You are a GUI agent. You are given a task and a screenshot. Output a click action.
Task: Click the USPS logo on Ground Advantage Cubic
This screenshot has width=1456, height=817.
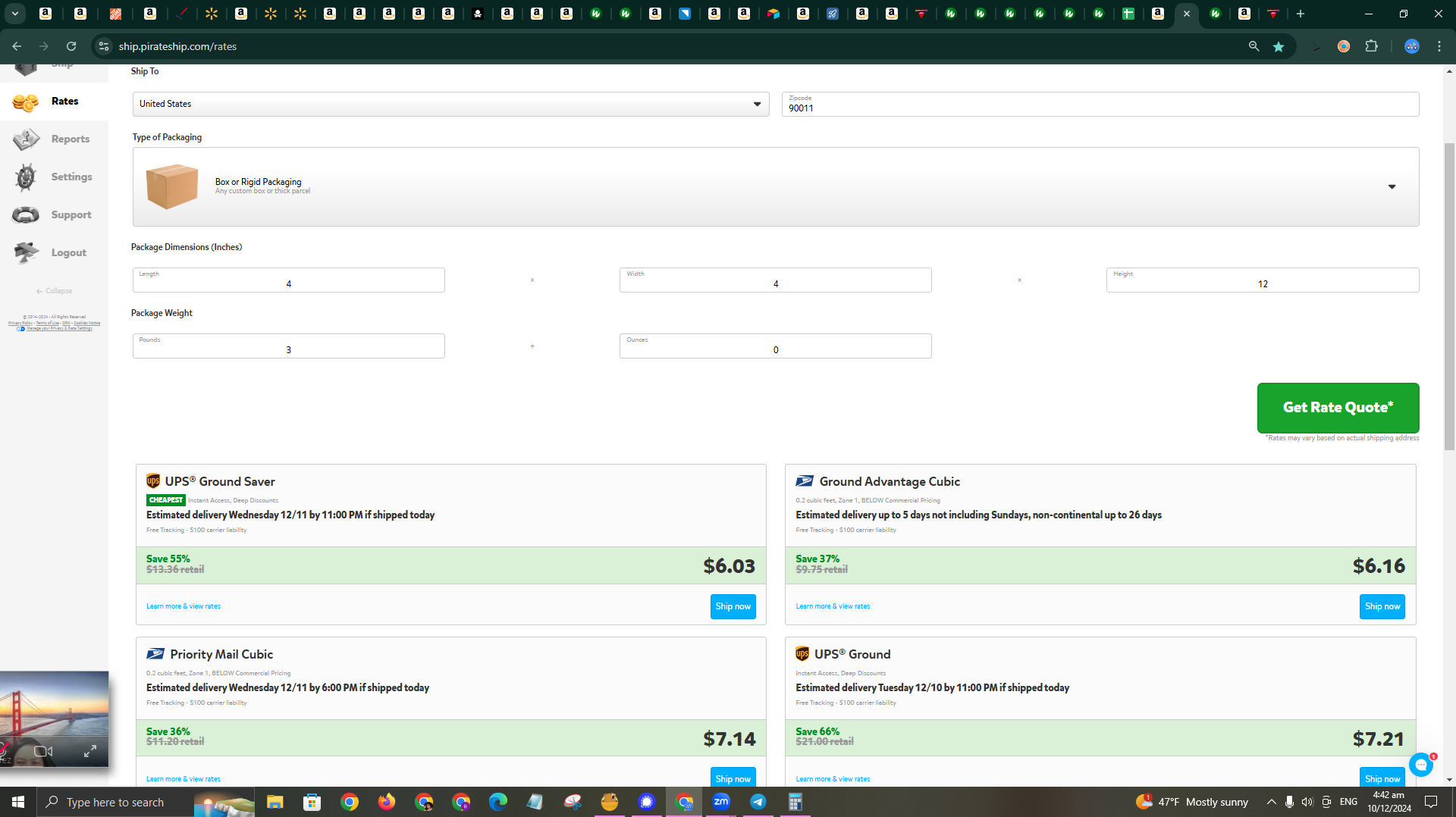pos(805,481)
